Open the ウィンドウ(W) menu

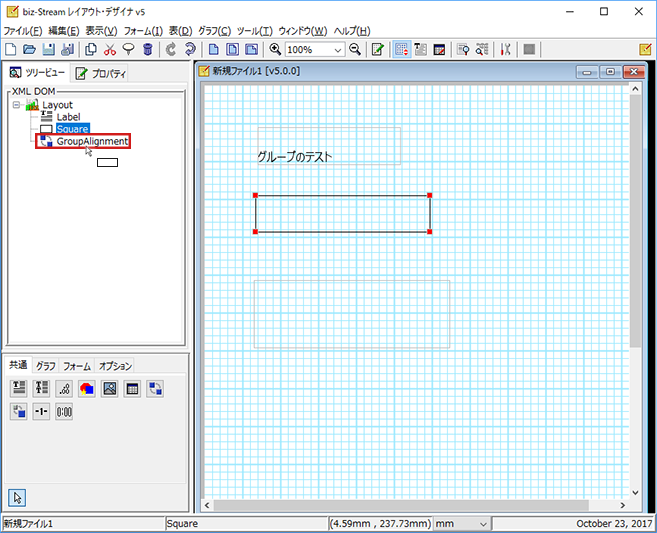[303, 31]
